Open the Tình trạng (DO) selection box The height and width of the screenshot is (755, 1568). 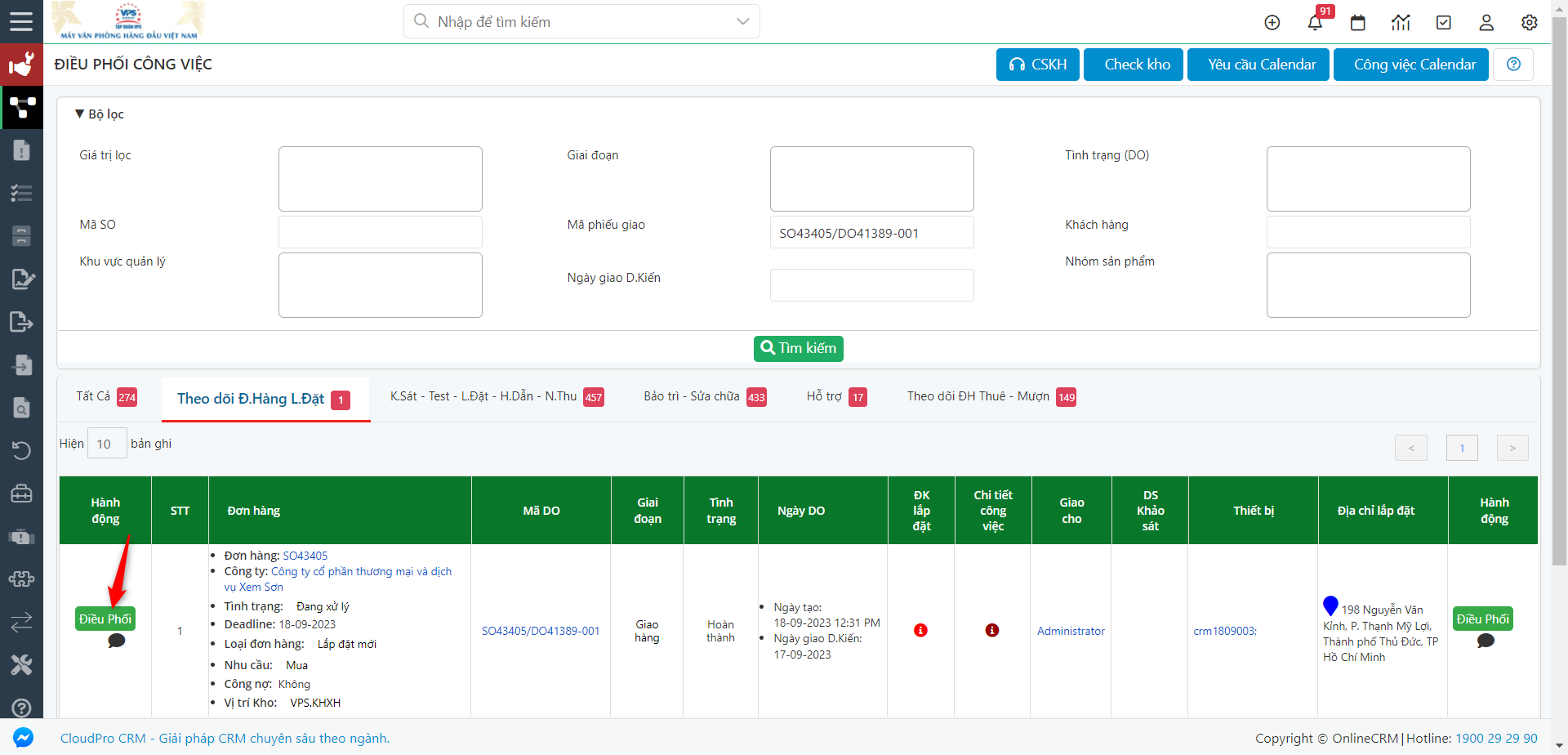[1369, 179]
